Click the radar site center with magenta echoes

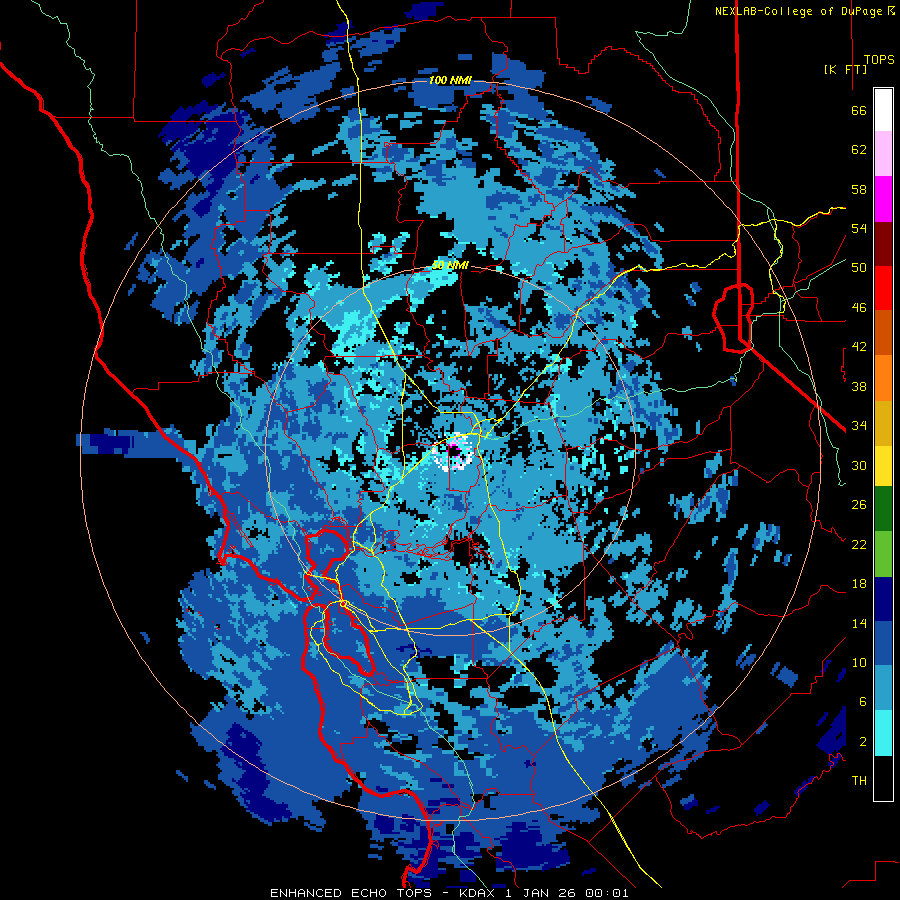coord(454,452)
